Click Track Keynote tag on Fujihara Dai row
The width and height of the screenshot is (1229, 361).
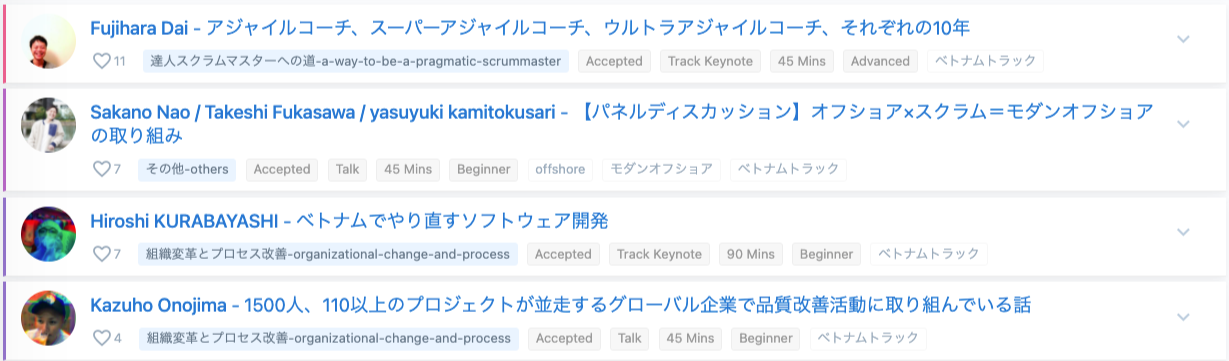tap(710, 61)
